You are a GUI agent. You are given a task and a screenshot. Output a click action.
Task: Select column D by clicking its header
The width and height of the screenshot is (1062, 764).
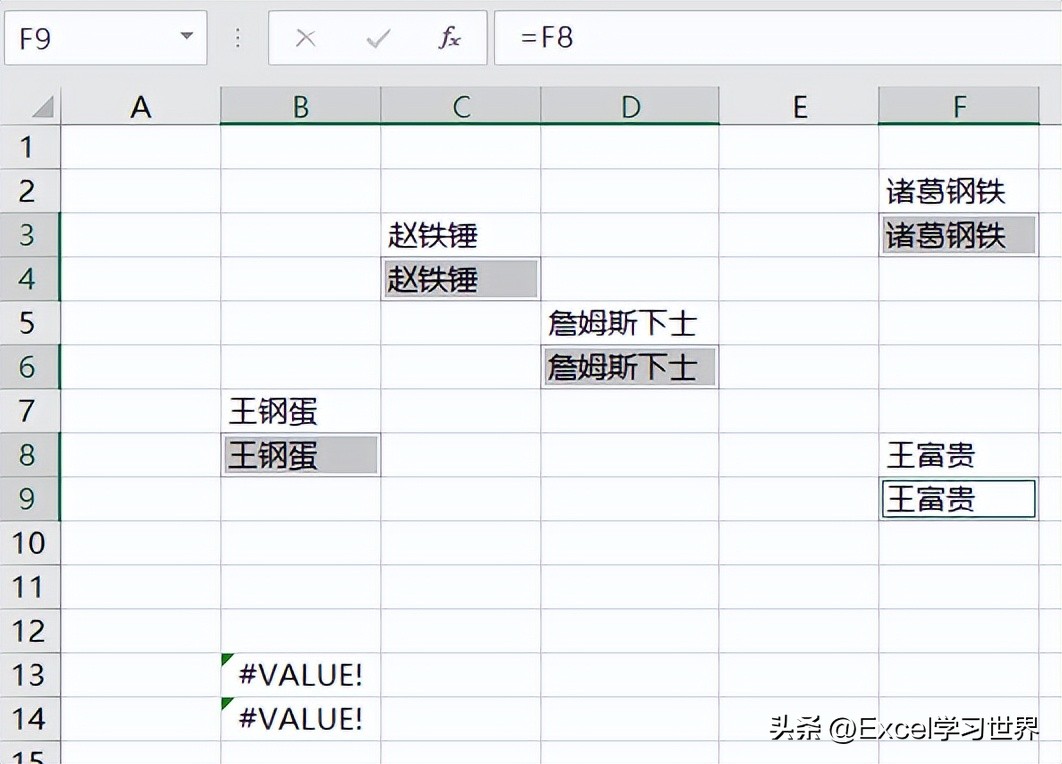pos(629,104)
